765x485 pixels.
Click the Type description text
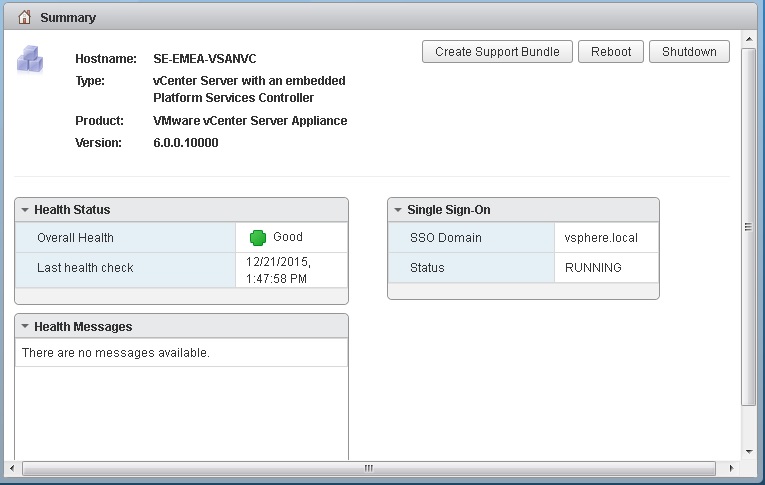pos(249,89)
